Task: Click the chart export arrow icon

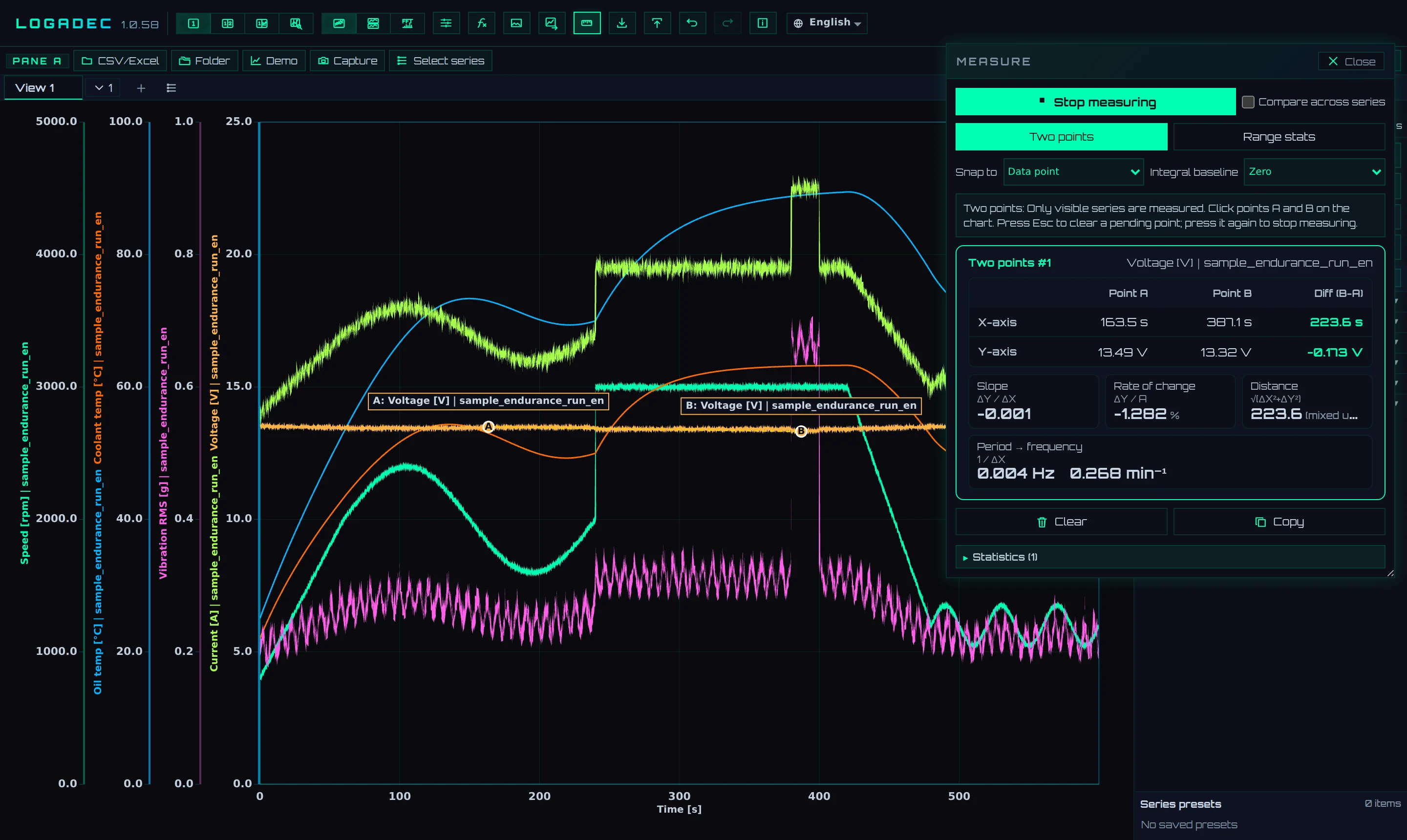Action: [x=552, y=23]
